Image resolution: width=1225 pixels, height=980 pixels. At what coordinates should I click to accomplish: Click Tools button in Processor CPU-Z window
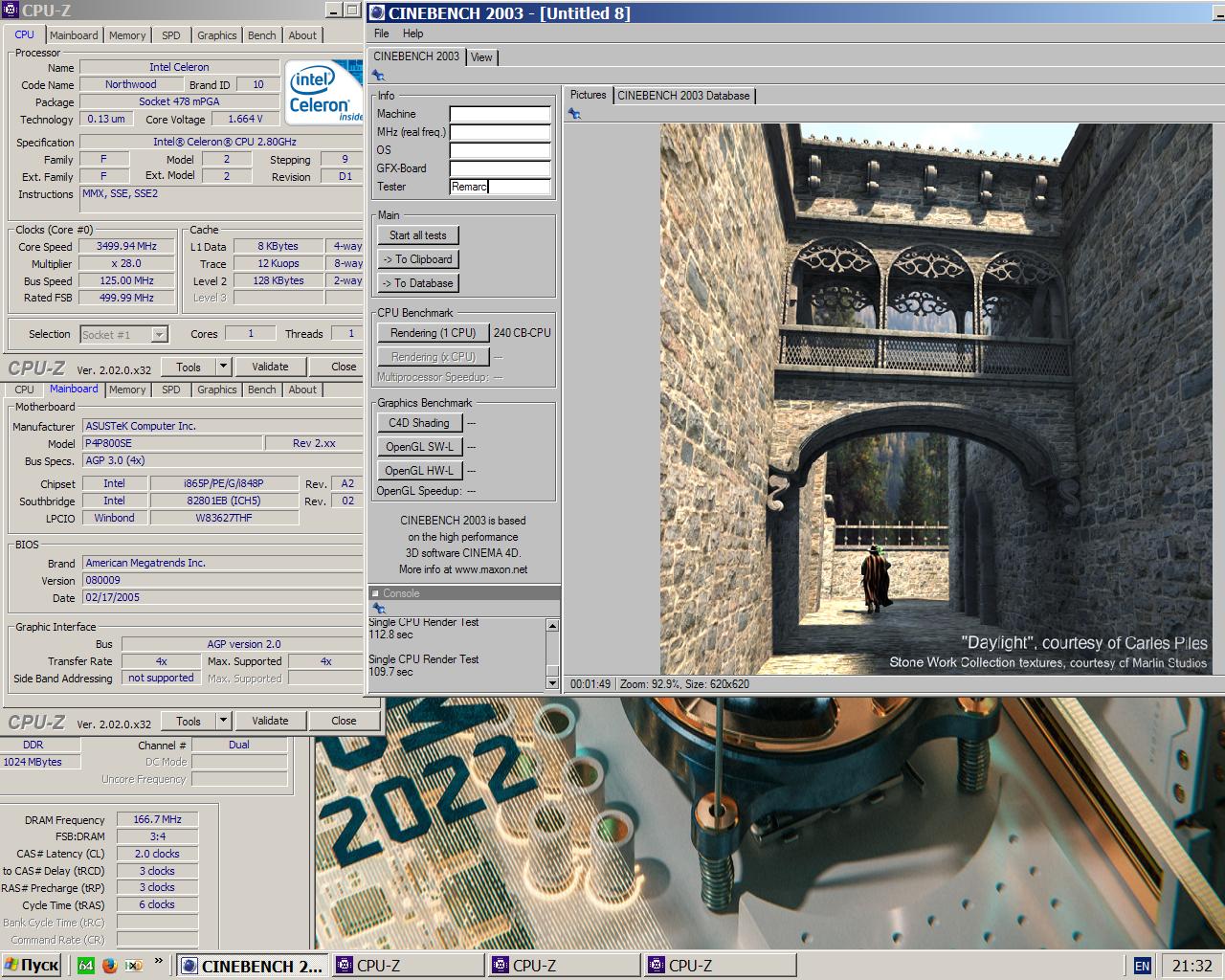tap(189, 367)
